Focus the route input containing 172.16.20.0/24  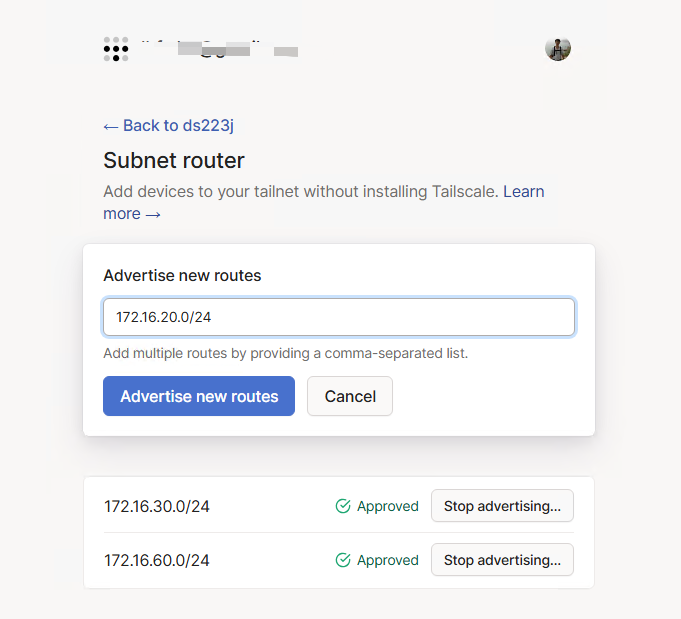[x=339, y=317]
